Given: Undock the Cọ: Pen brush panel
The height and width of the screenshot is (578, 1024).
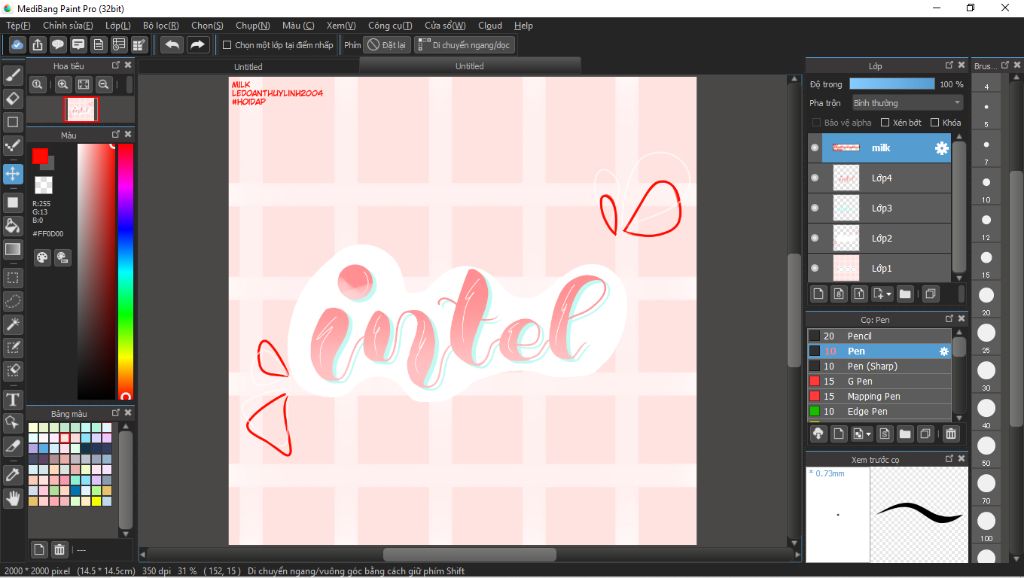Looking at the screenshot, I should [x=949, y=319].
